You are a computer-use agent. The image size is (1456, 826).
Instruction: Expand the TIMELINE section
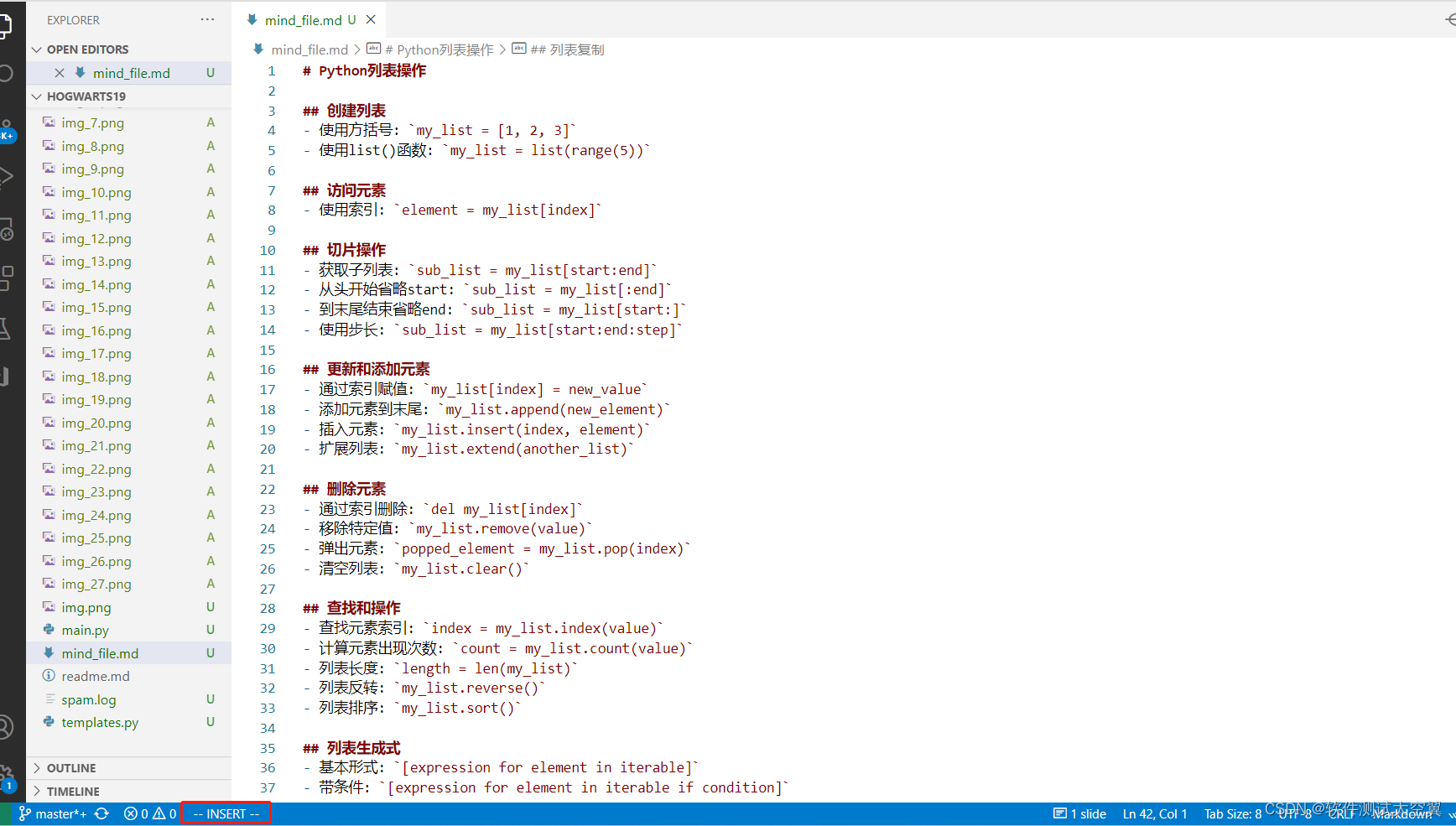point(36,792)
